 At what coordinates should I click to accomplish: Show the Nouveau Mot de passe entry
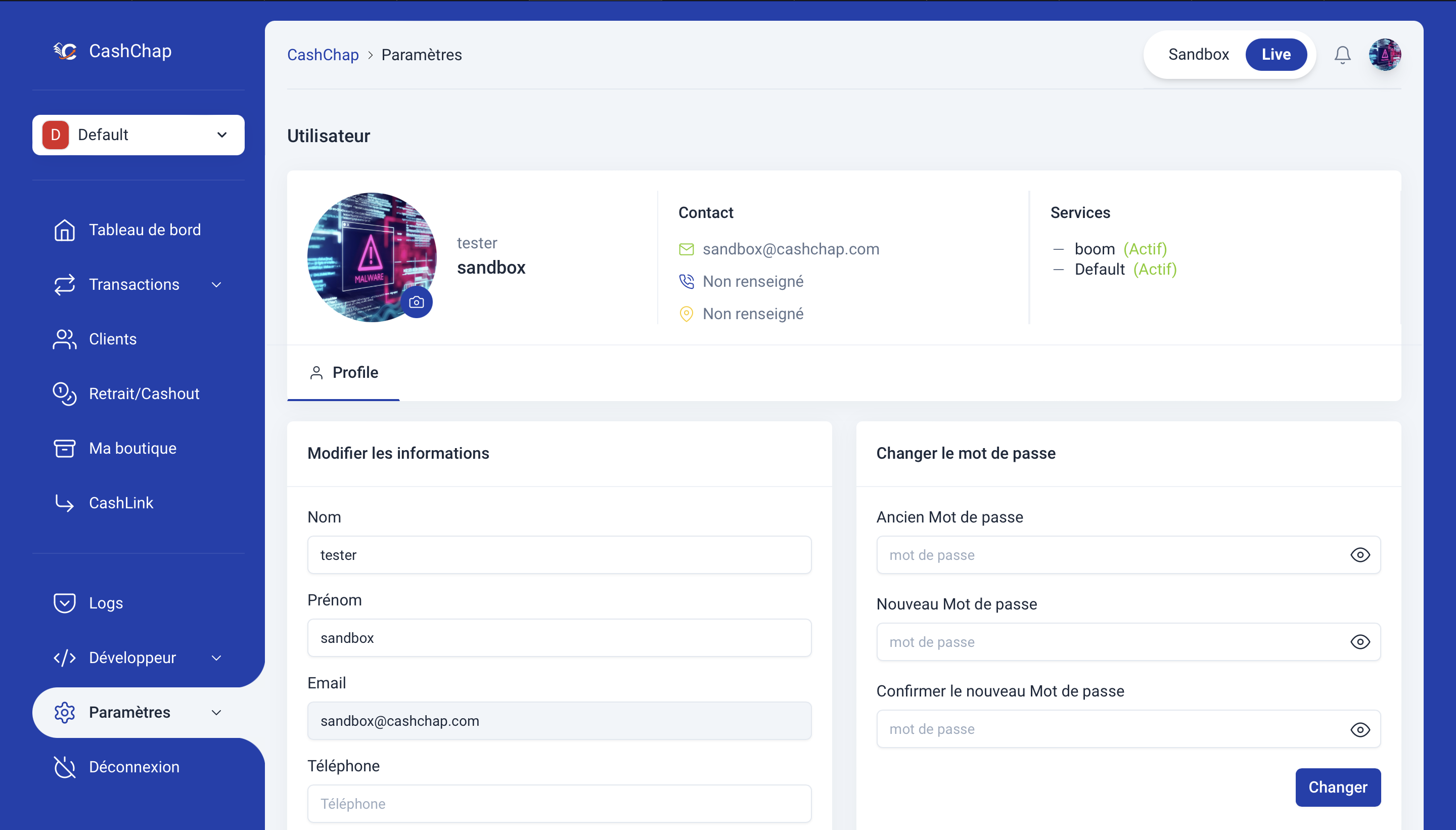point(1361,641)
